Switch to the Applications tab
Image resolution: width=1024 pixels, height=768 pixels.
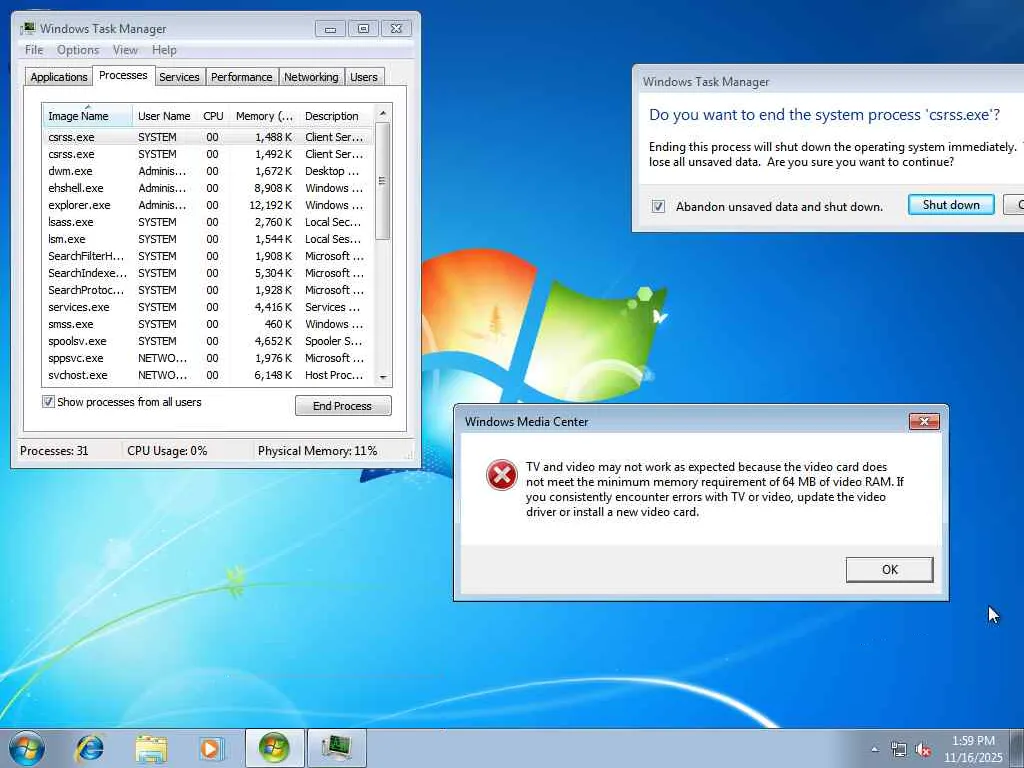pos(59,77)
